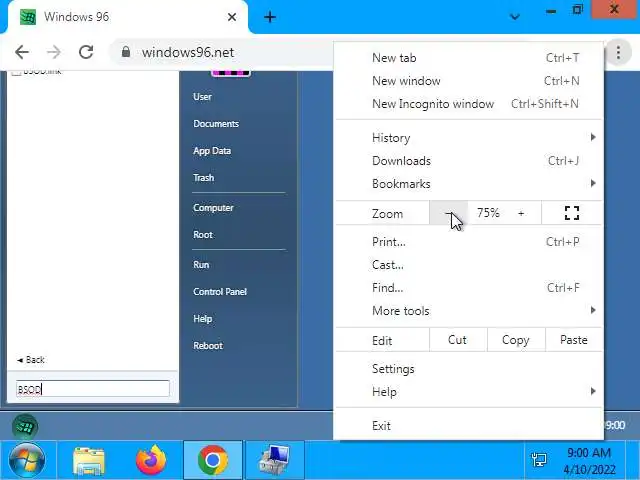
Task: Open Trash in the start menu
Action: click(203, 178)
